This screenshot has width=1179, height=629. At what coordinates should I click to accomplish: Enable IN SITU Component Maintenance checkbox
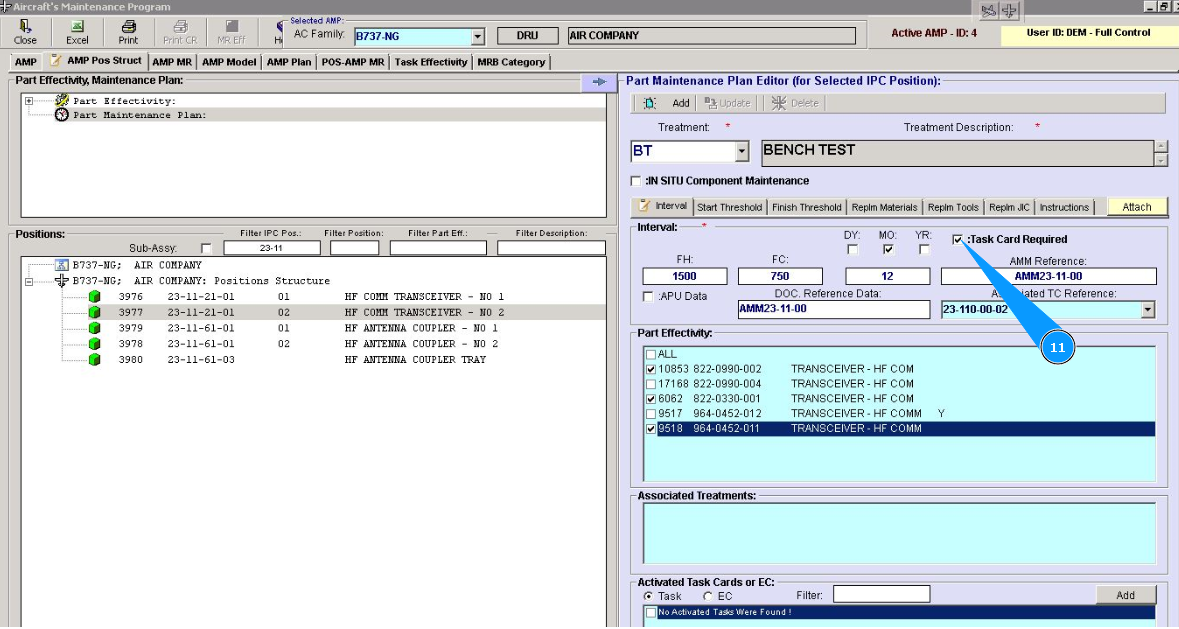[x=636, y=181]
